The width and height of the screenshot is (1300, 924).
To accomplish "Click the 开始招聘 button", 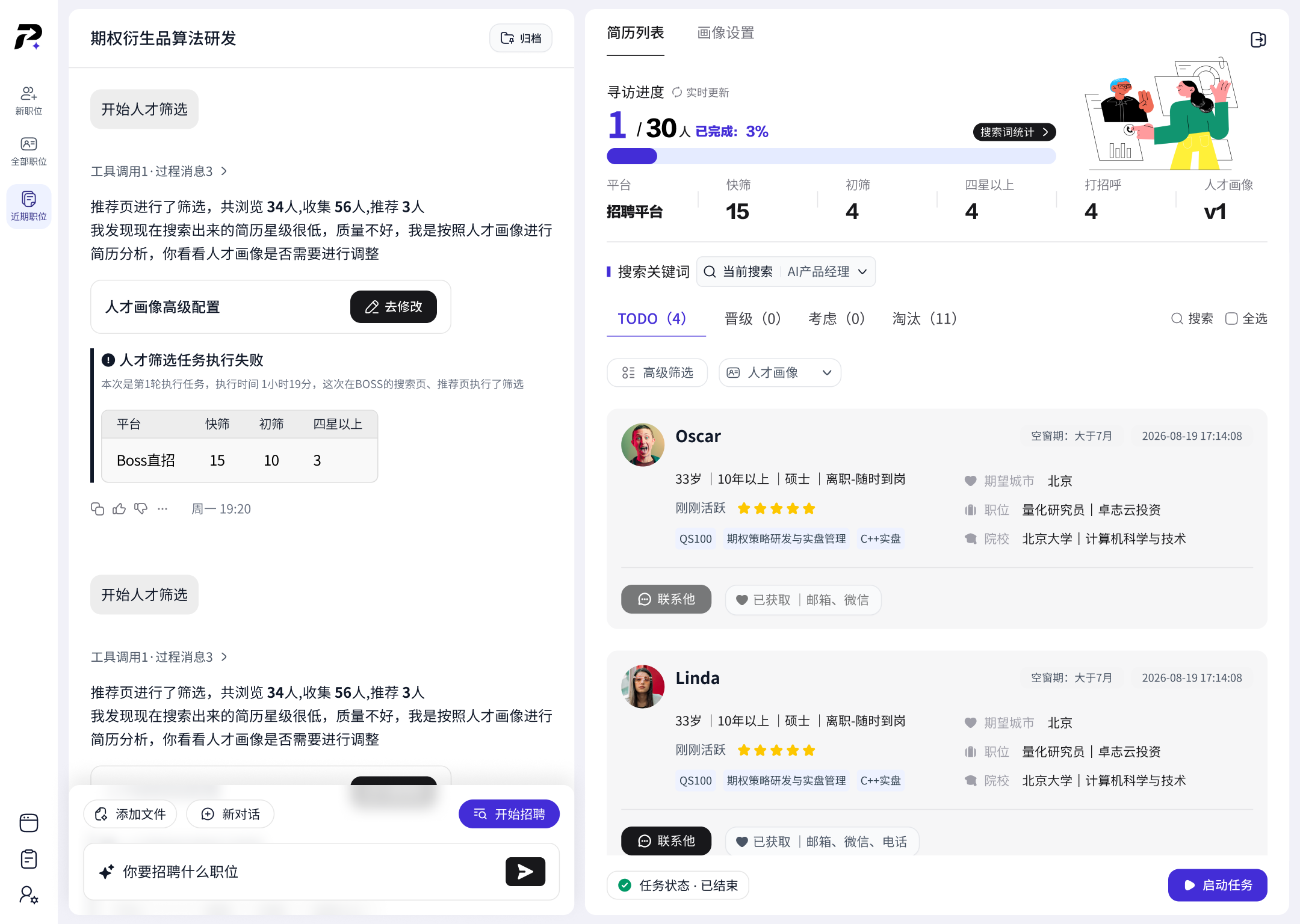I will point(509,814).
